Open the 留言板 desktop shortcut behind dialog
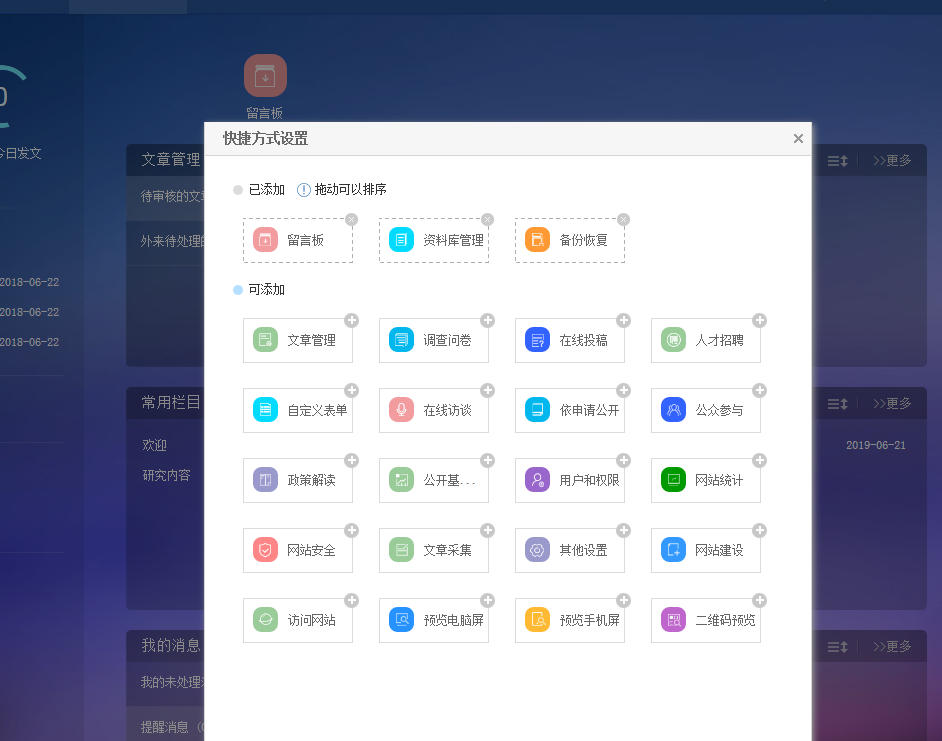Viewport: 942px width, 741px height. (x=265, y=76)
